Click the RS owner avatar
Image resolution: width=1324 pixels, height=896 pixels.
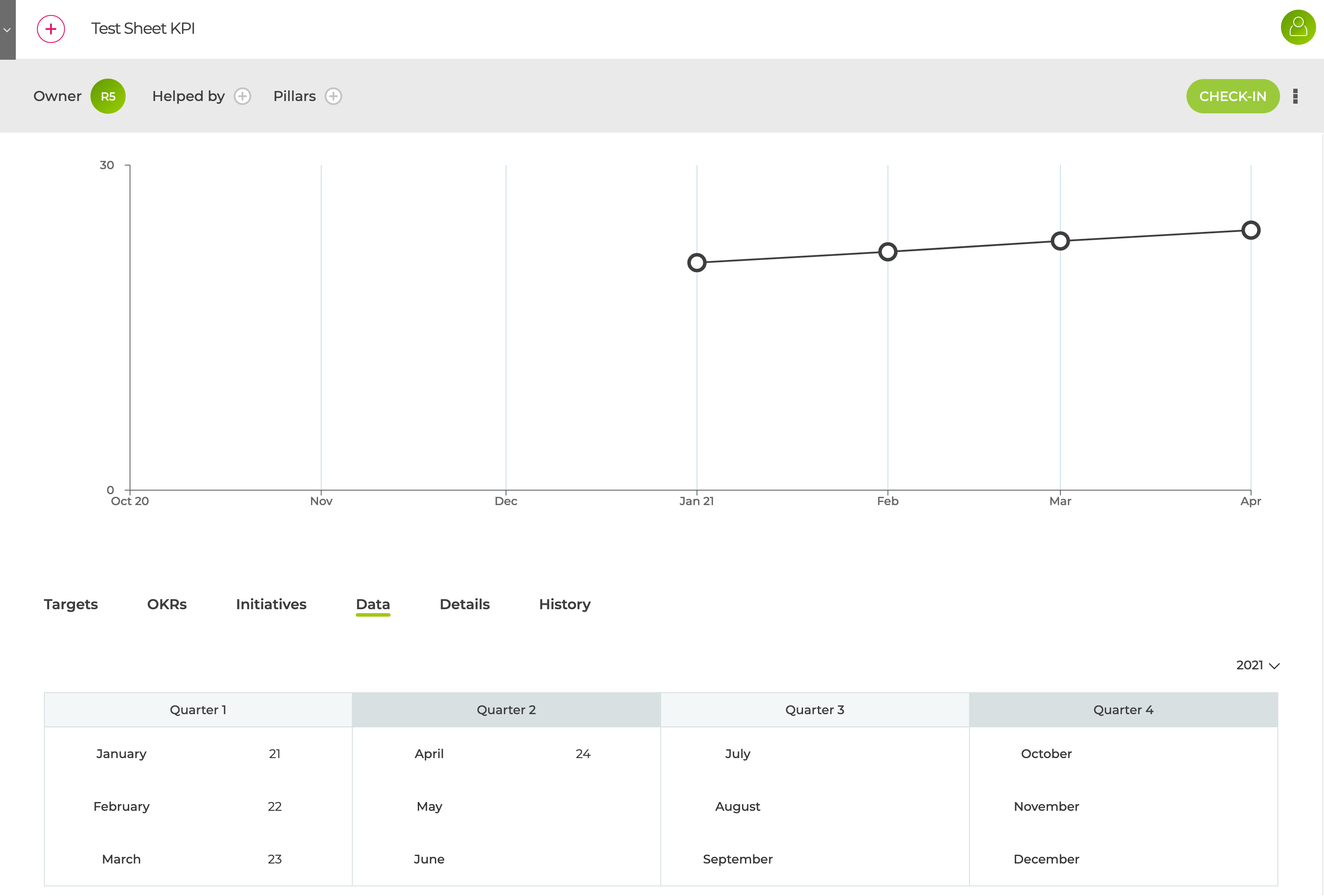click(x=108, y=96)
